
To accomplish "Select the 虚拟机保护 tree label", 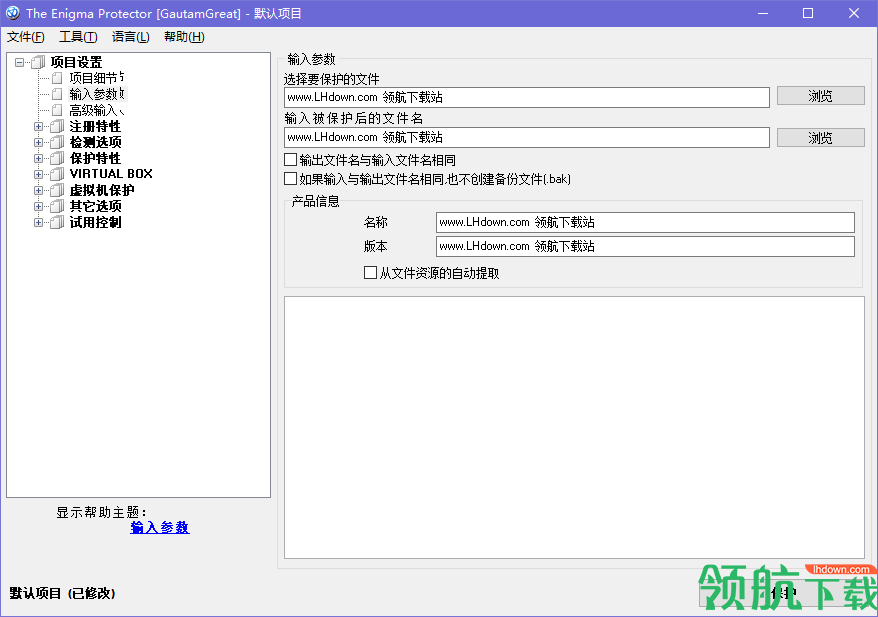I will point(102,190).
